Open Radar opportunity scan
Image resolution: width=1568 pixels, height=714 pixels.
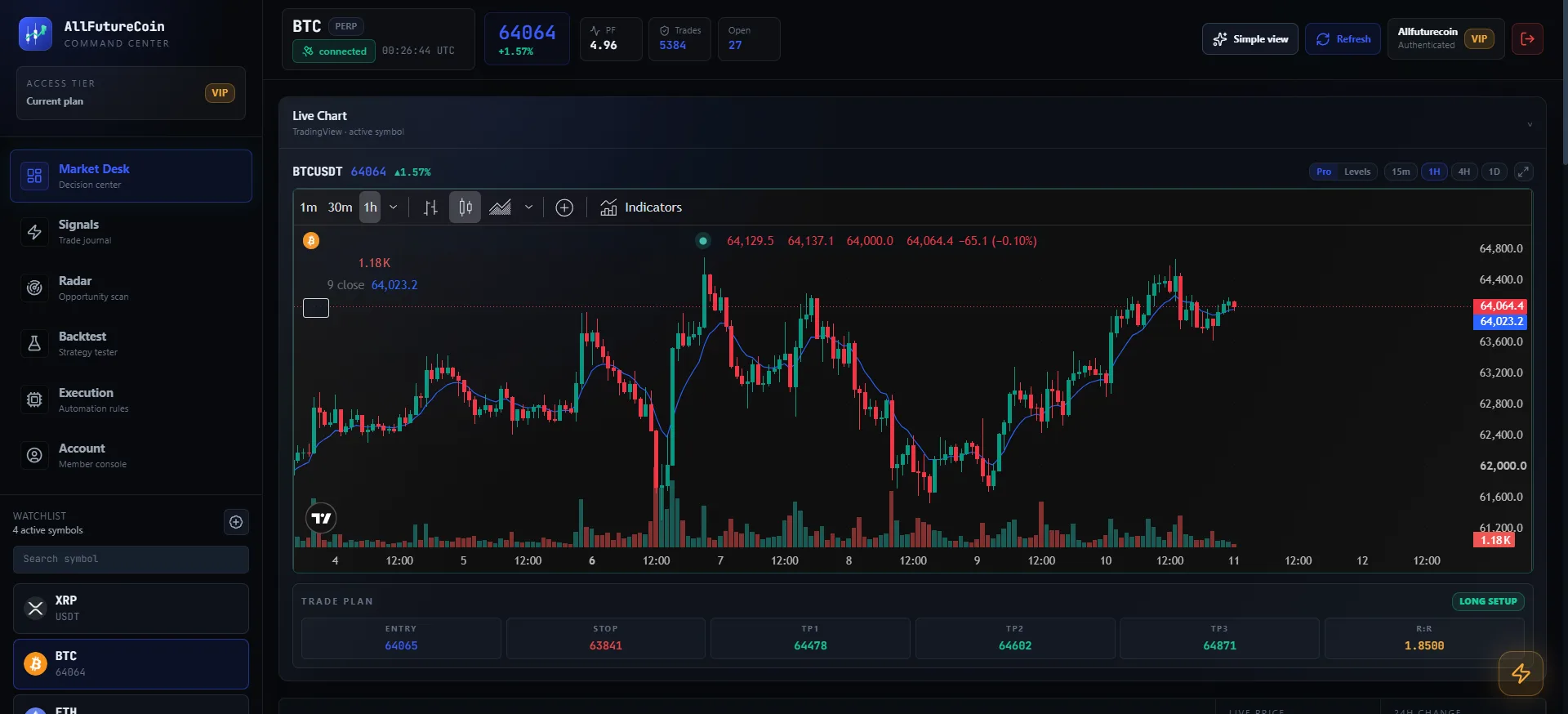(x=131, y=288)
